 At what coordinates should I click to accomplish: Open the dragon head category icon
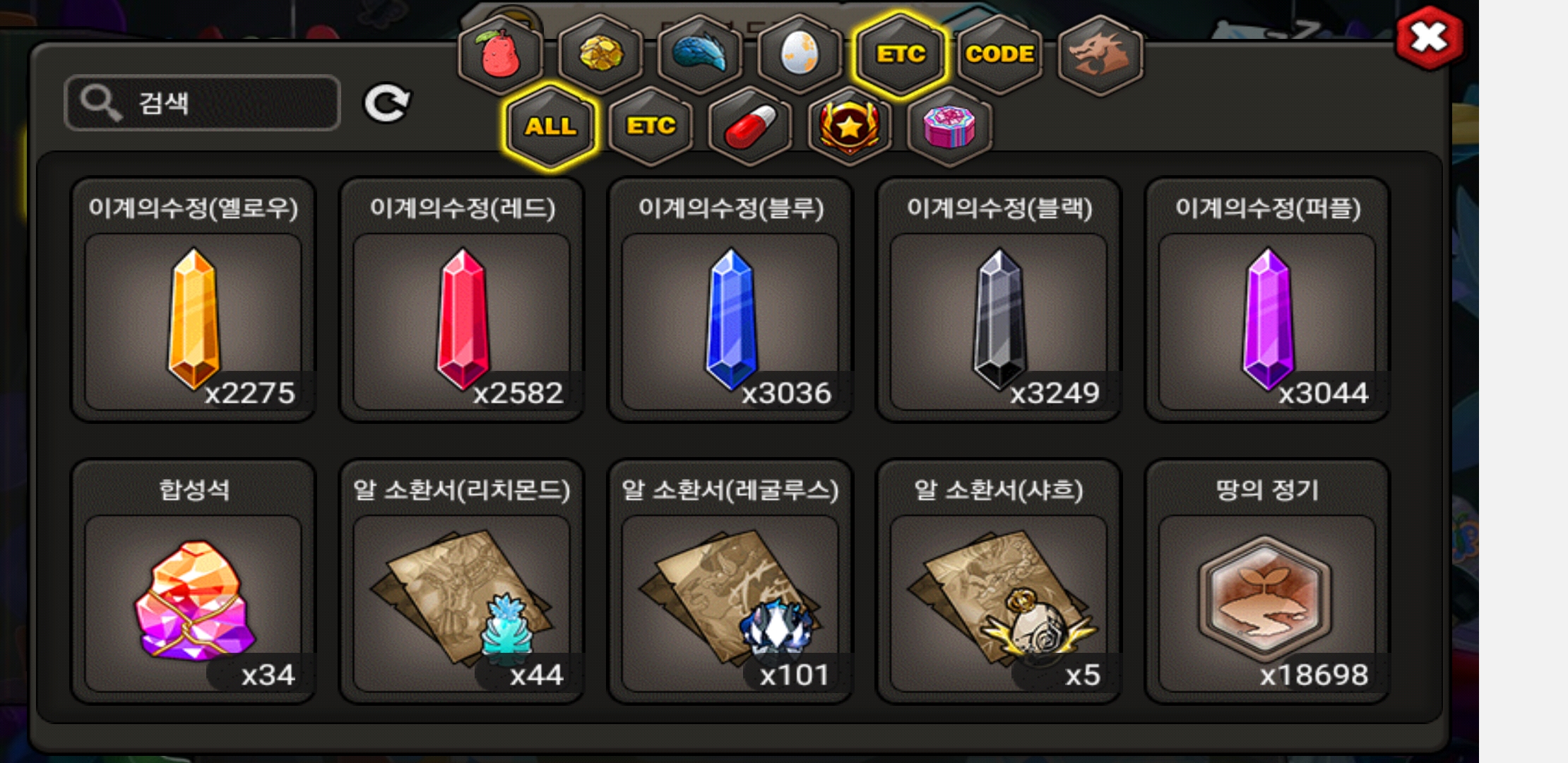click(x=1100, y=54)
